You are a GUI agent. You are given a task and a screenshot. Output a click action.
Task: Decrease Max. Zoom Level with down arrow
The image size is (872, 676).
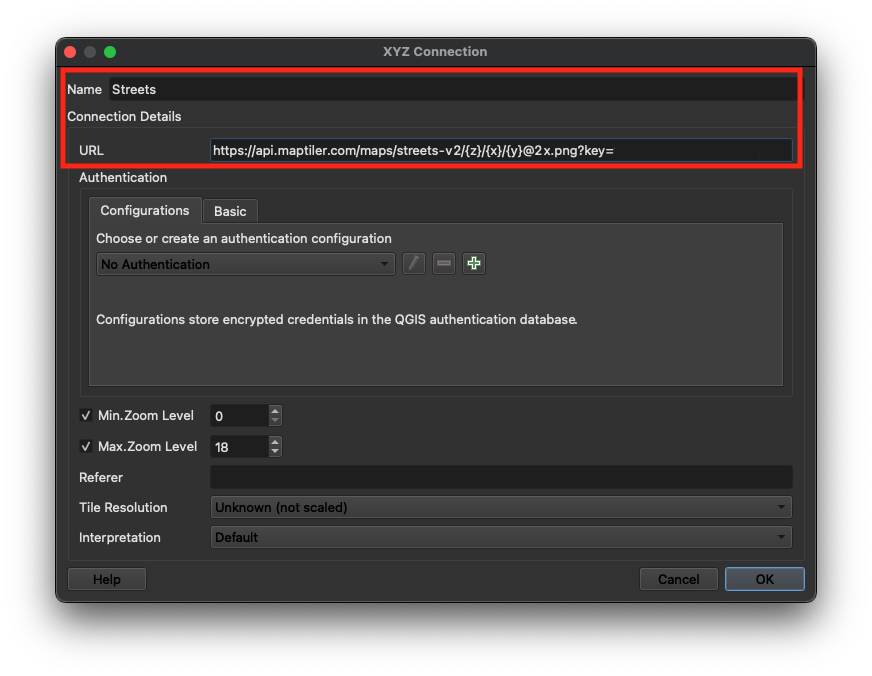(275, 452)
